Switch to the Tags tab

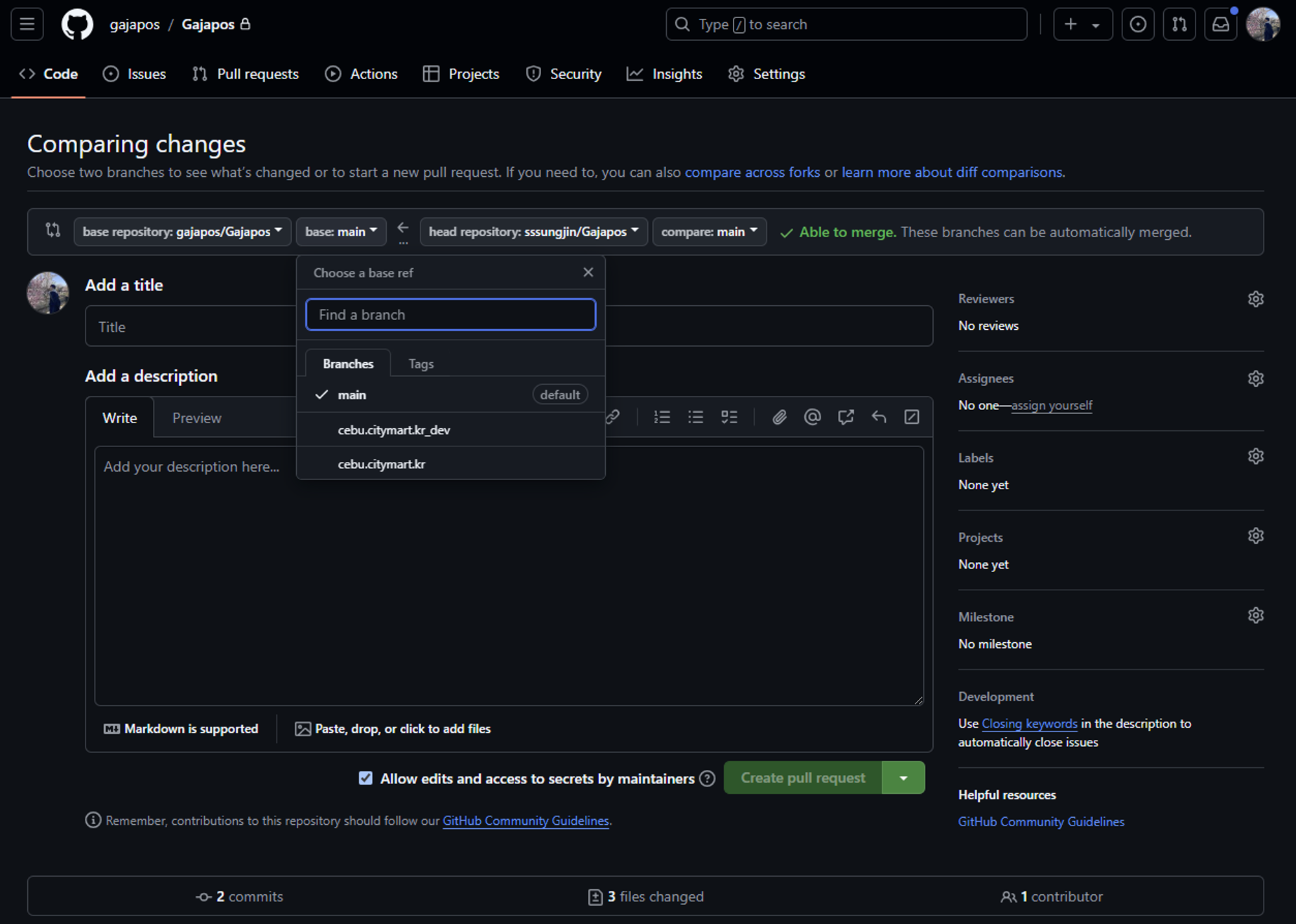tap(421, 364)
